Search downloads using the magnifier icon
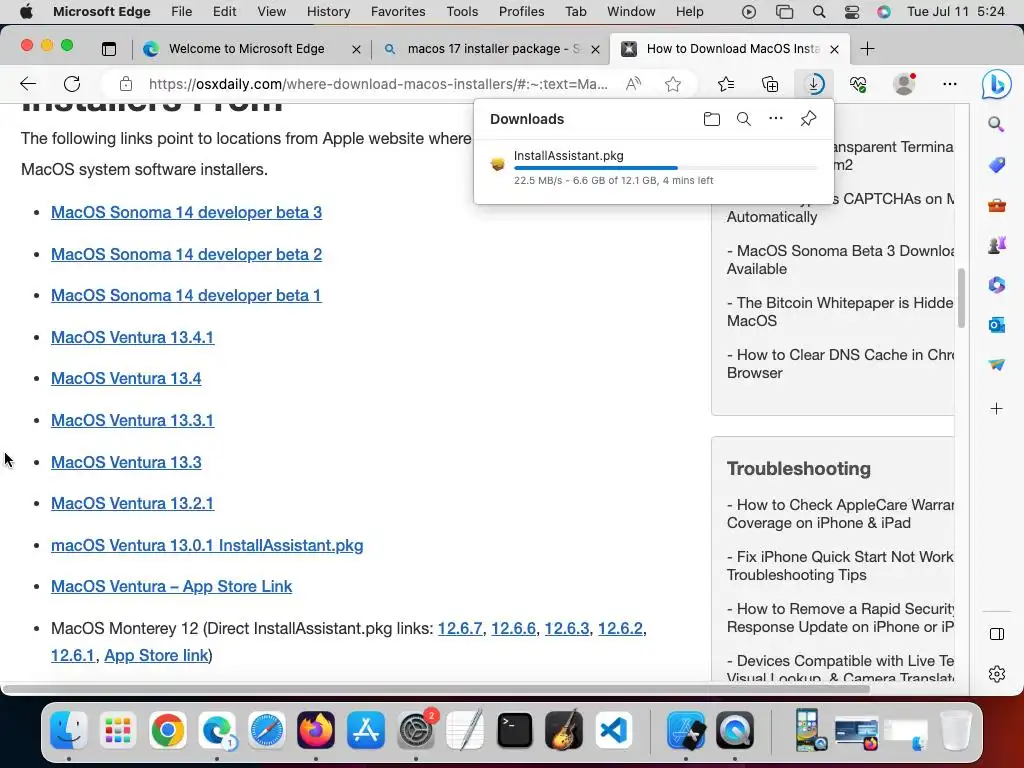The height and width of the screenshot is (768, 1024). (x=744, y=119)
